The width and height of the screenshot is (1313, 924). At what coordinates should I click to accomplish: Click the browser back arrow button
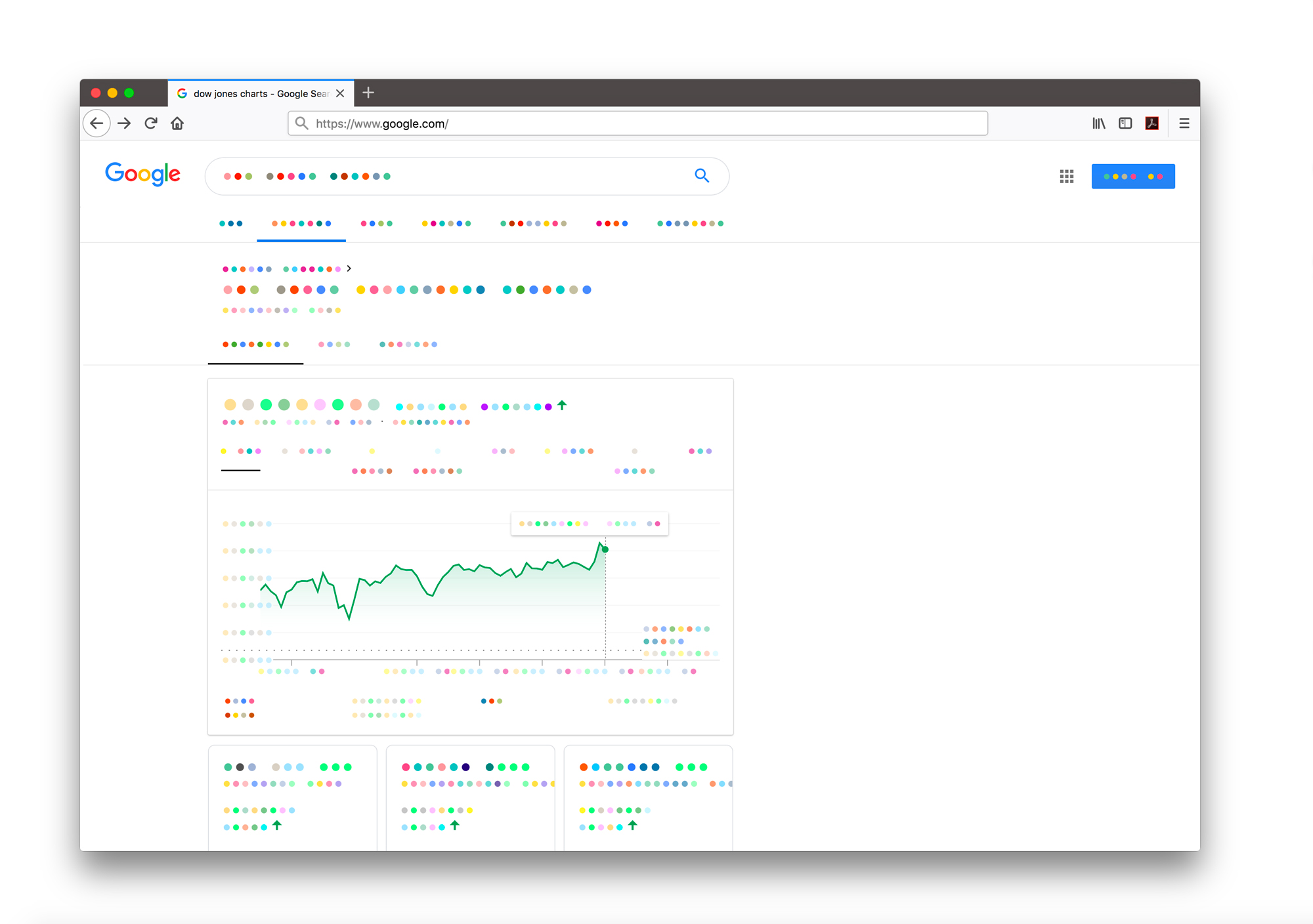pyautogui.click(x=97, y=123)
